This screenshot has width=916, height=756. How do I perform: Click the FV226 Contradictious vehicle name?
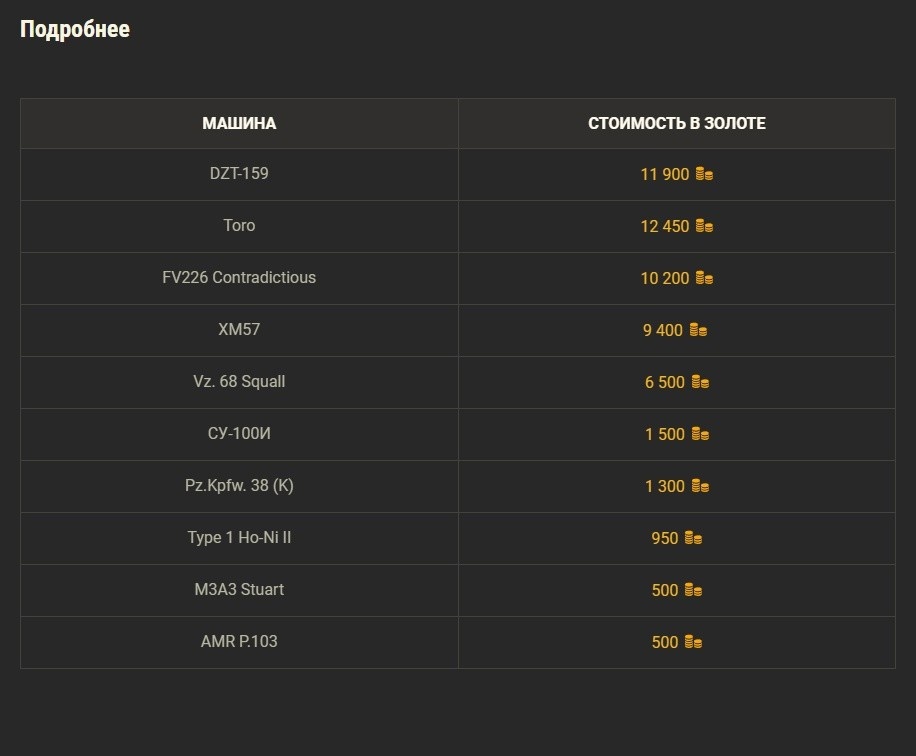239,278
